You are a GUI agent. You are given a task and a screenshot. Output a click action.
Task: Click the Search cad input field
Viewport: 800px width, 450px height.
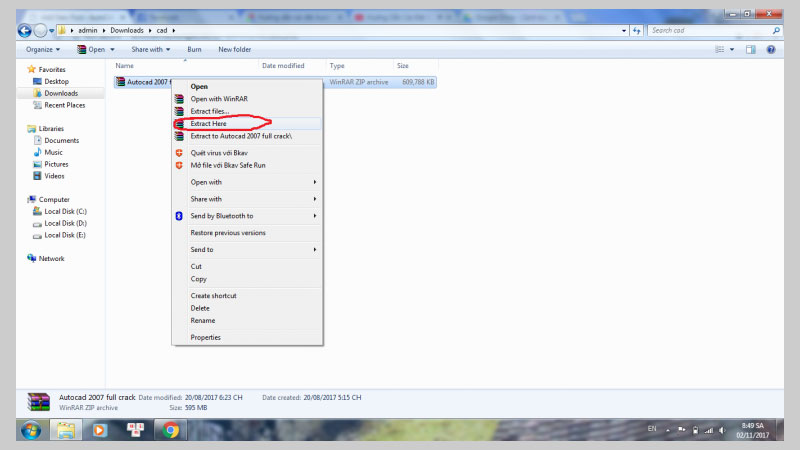(708, 30)
